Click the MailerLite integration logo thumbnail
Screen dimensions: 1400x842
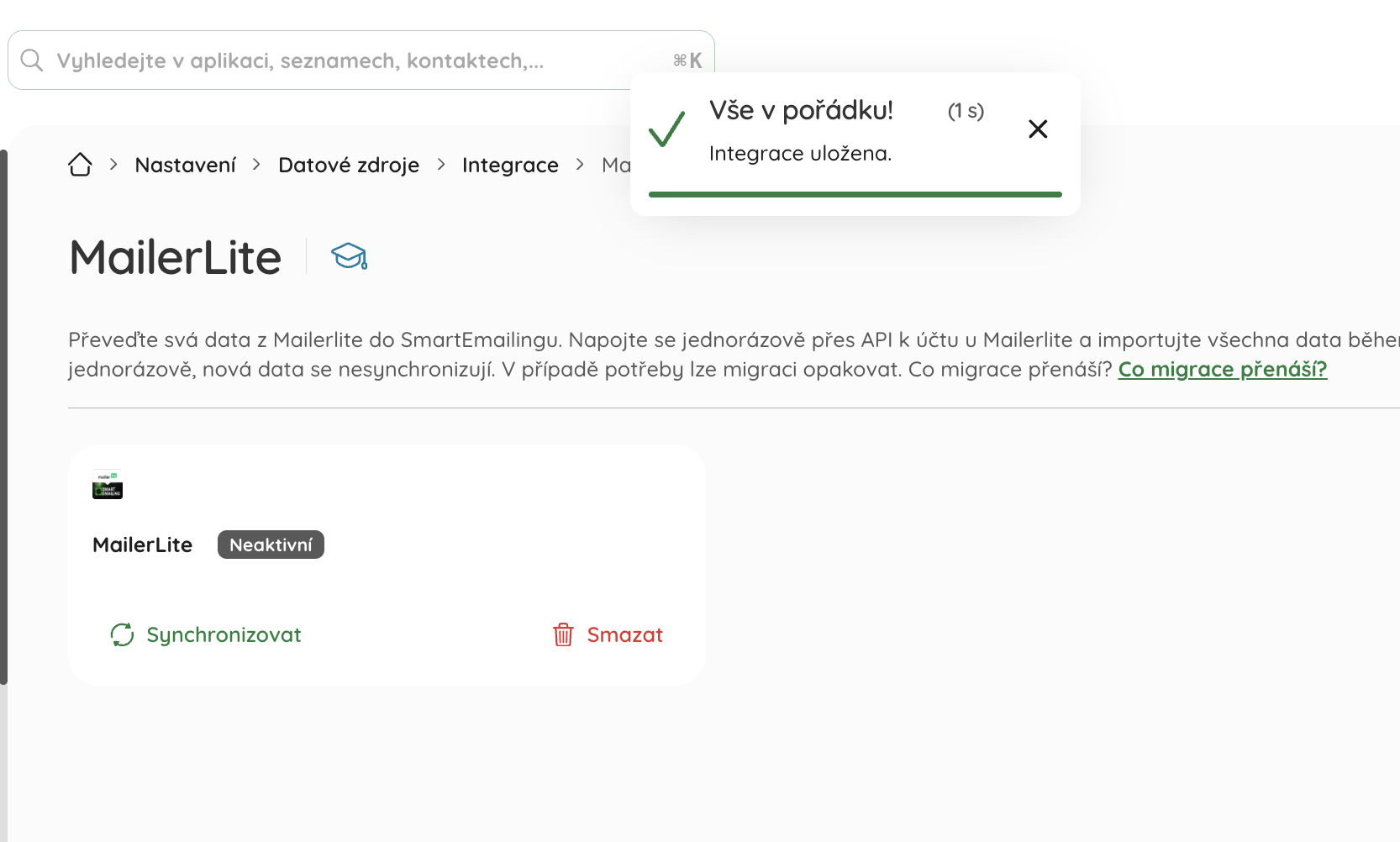tap(108, 484)
